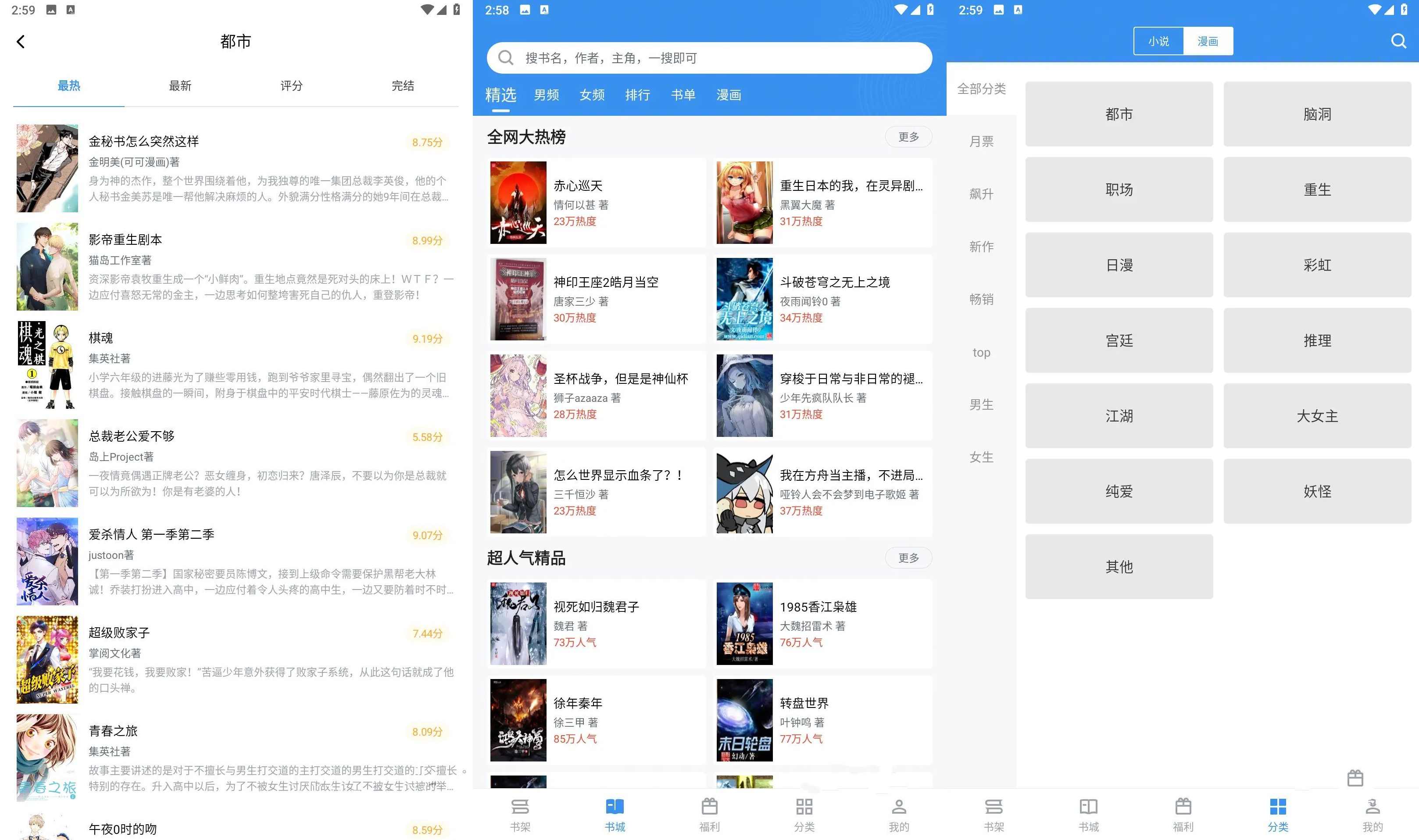The height and width of the screenshot is (840, 1419).
Task: Select 新作 in the sidebar
Action: (981, 247)
